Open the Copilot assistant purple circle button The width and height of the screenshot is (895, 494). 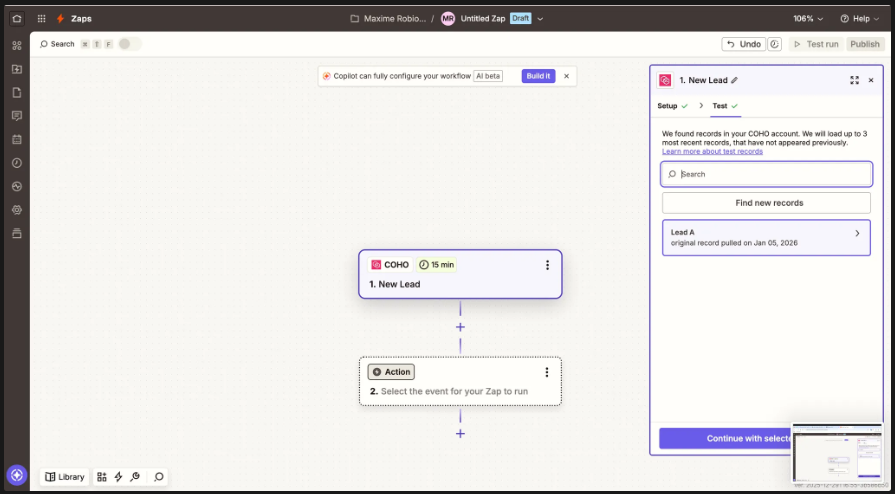click(16, 475)
